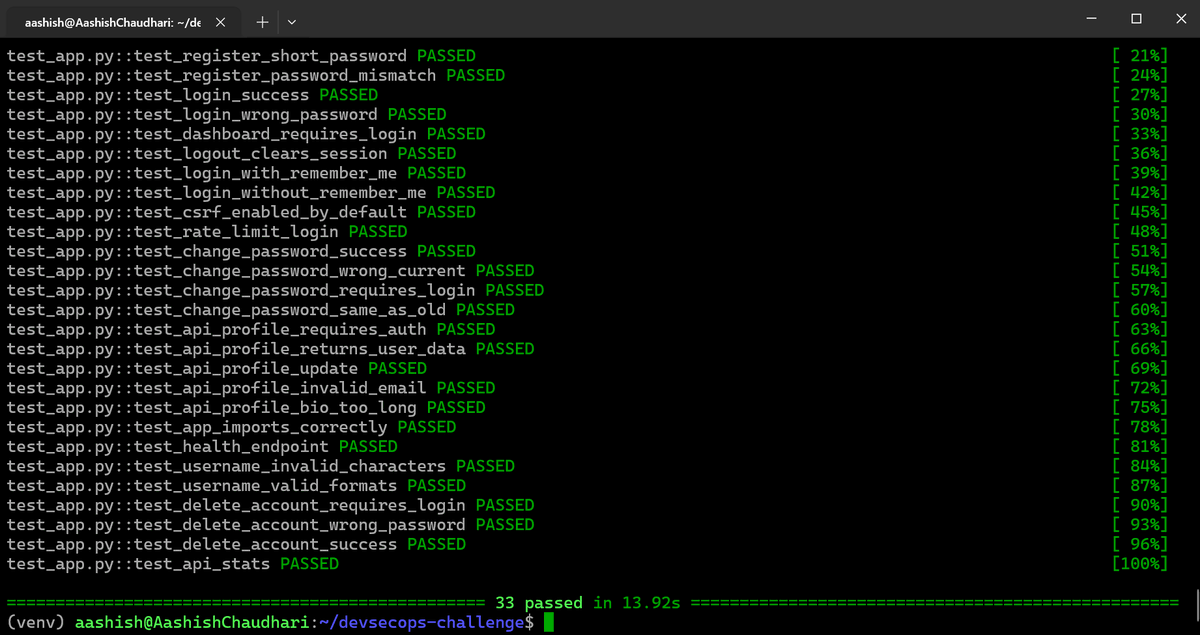Click the test_api_stats line
The image size is (1200, 635).
[173, 563]
